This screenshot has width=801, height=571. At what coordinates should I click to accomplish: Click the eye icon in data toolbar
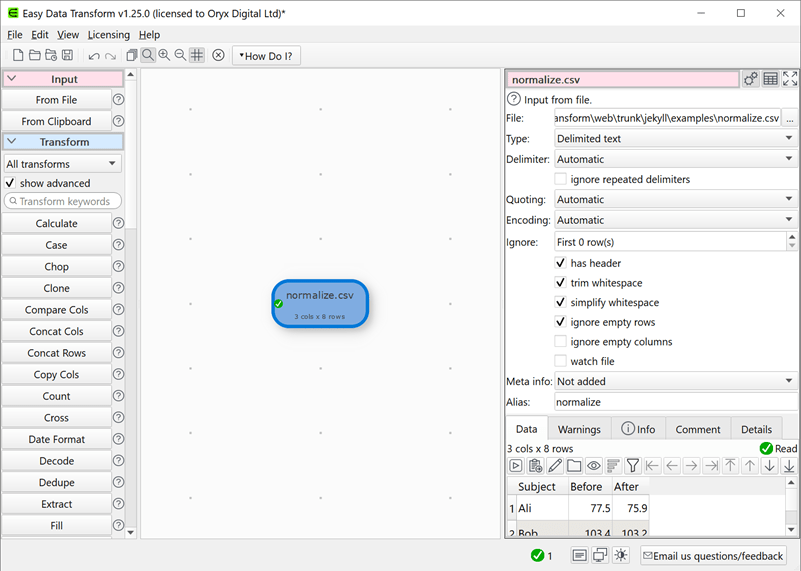tap(594, 466)
